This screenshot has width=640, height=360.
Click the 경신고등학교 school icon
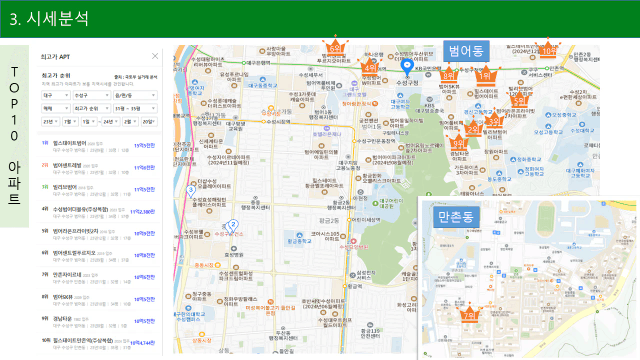pyautogui.click(x=479, y=107)
